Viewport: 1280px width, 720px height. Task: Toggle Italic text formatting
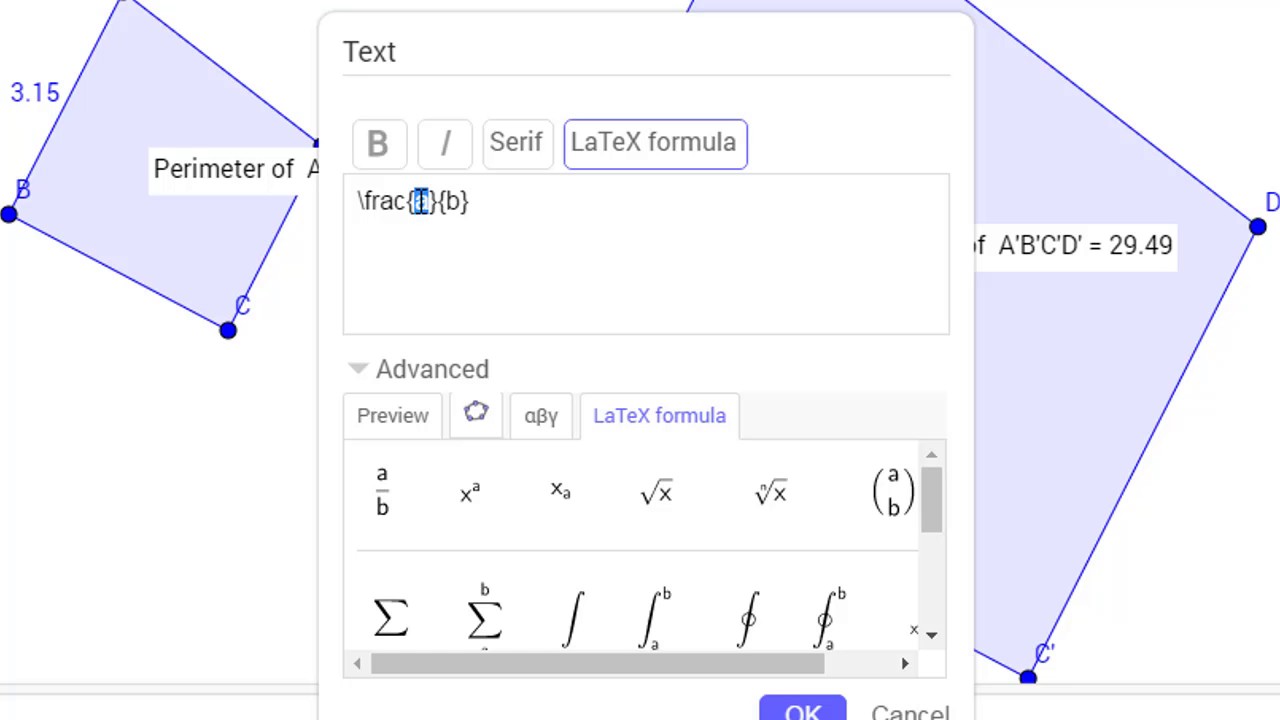click(x=445, y=143)
